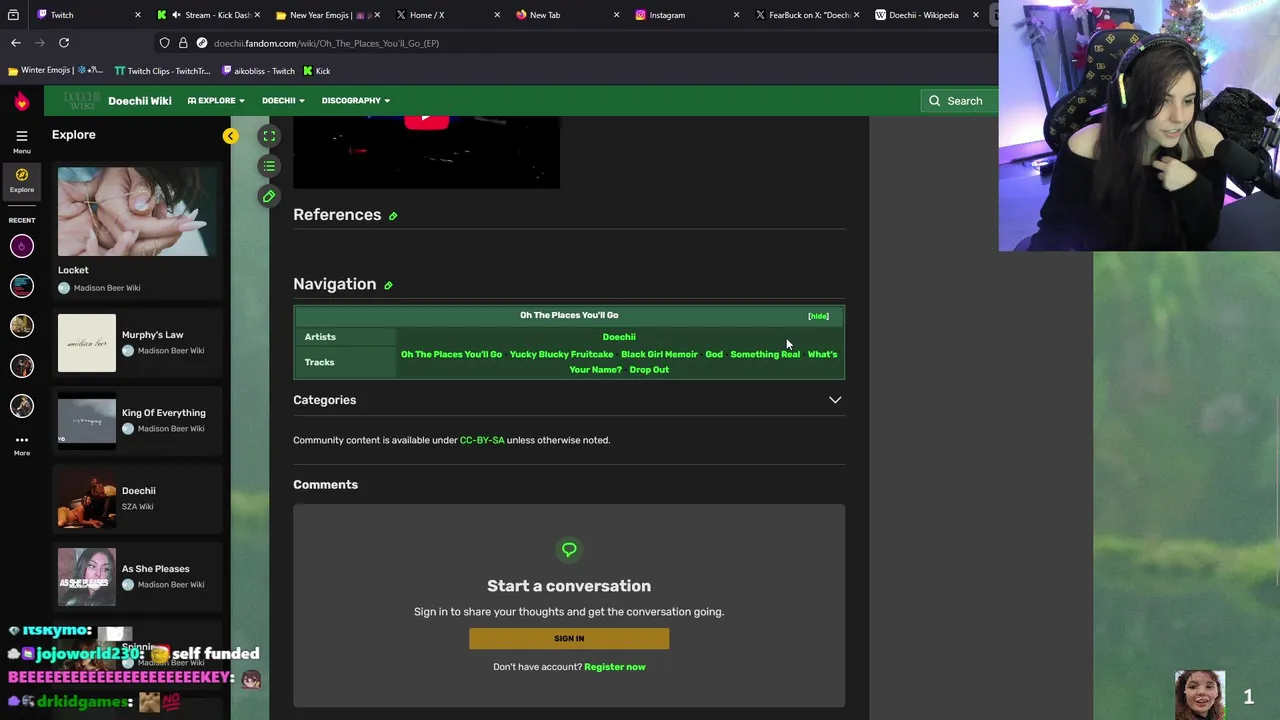Open the Doechii SZA Wiki card
The height and width of the screenshot is (720, 1280).
(137, 499)
